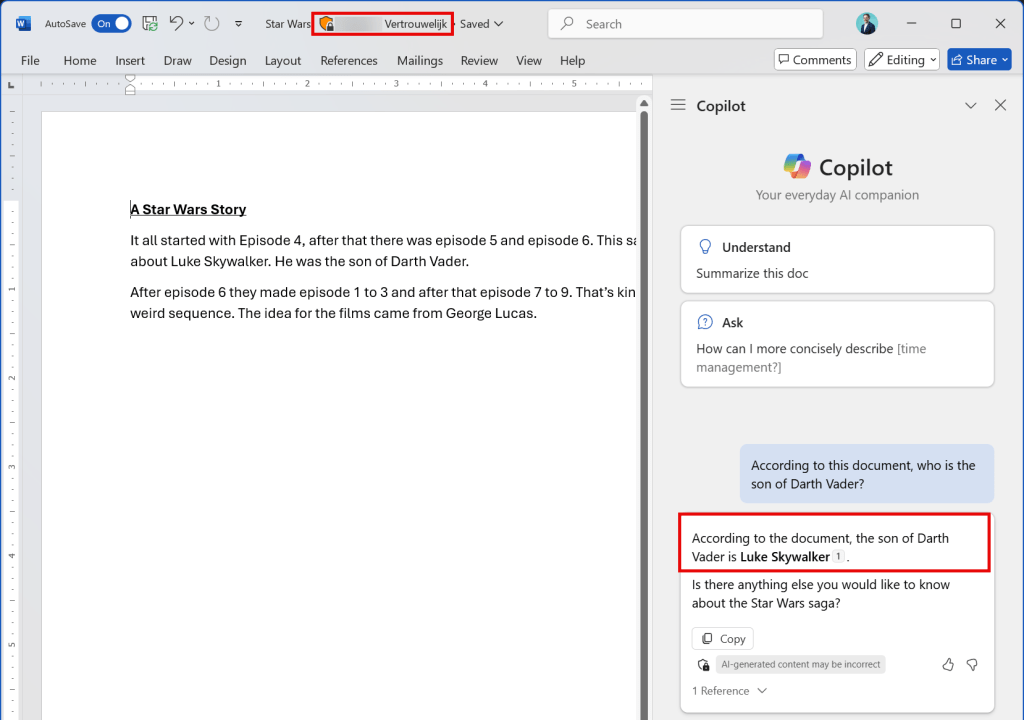The width and height of the screenshot is (1024, 720).
Task: Open the Editing mode dropdown
Action: (901, 60)
